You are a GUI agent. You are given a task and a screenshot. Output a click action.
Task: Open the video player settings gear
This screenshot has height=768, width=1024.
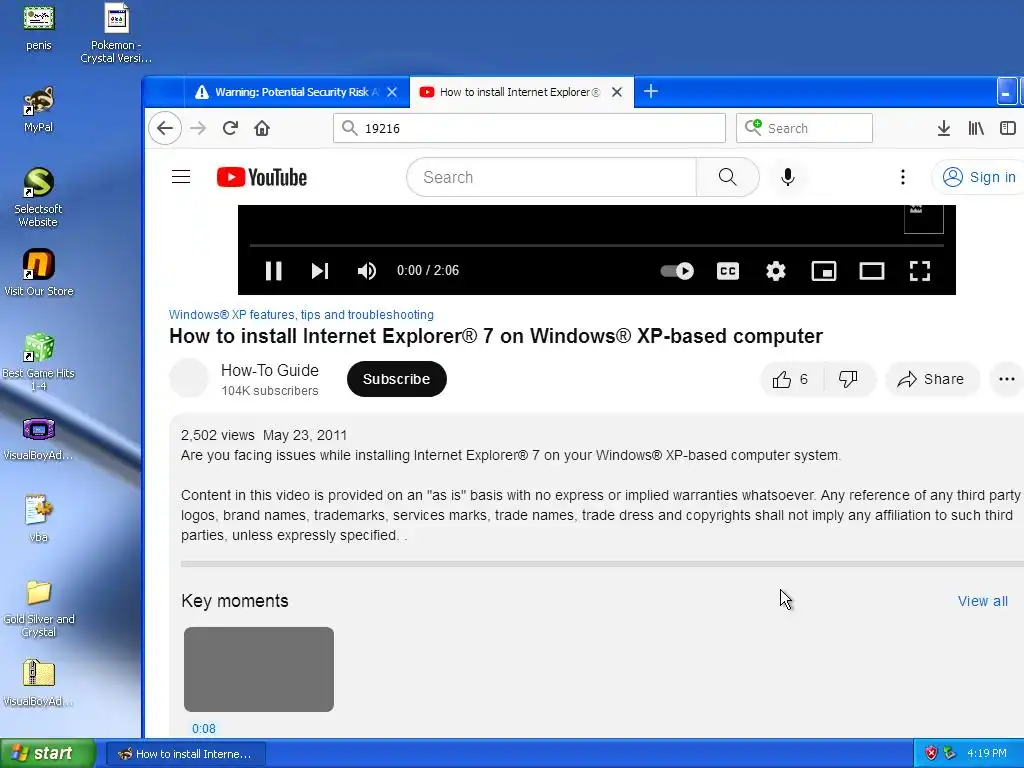click(776, 270)
